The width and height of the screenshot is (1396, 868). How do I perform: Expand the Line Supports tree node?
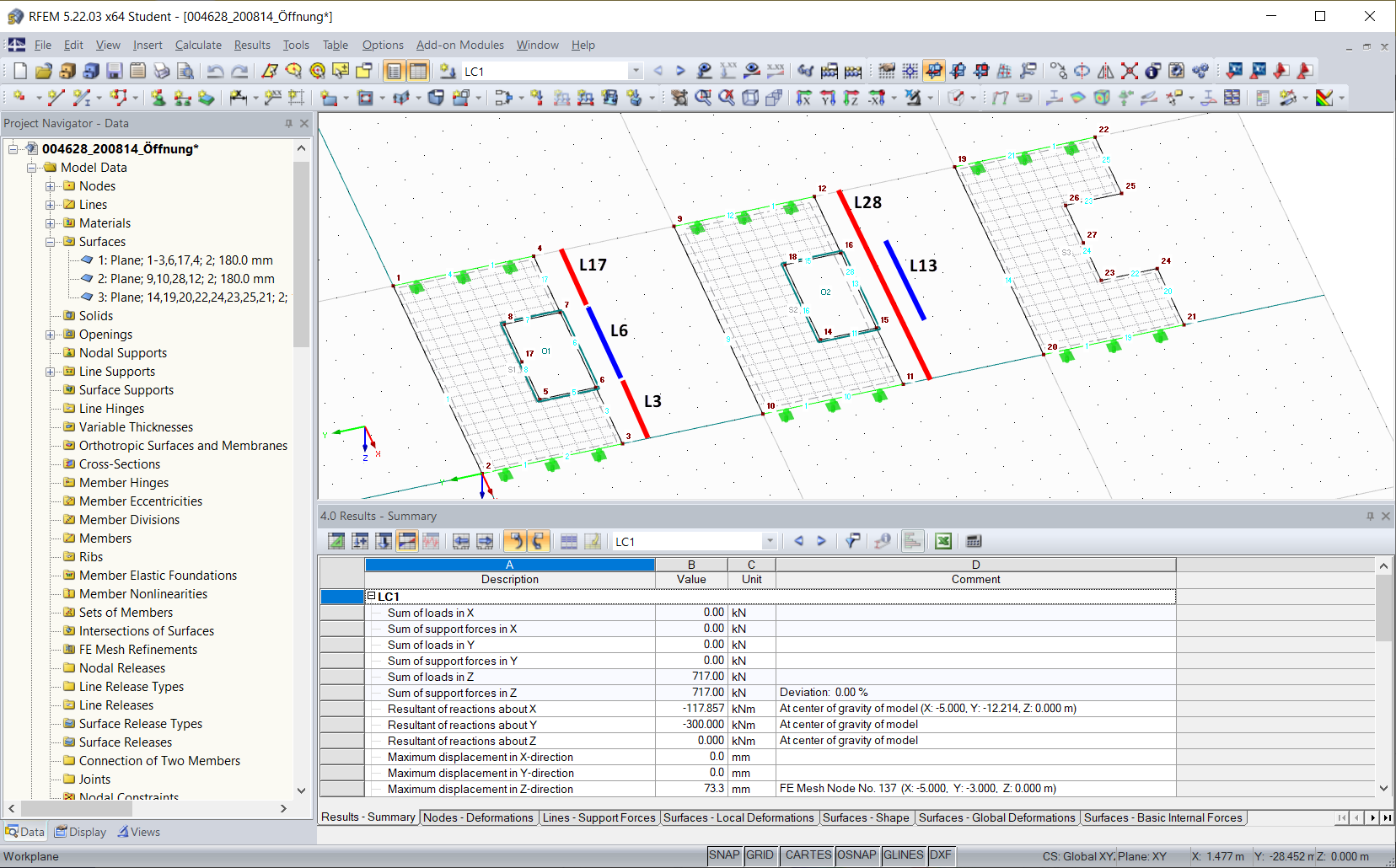51,372
